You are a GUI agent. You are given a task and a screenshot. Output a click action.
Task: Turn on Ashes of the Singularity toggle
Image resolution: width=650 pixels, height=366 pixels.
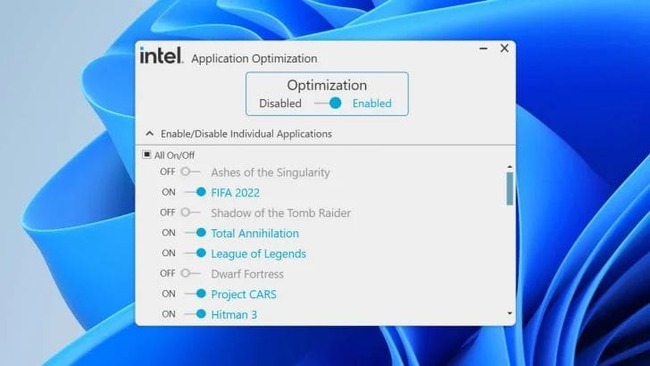(190, 172)
